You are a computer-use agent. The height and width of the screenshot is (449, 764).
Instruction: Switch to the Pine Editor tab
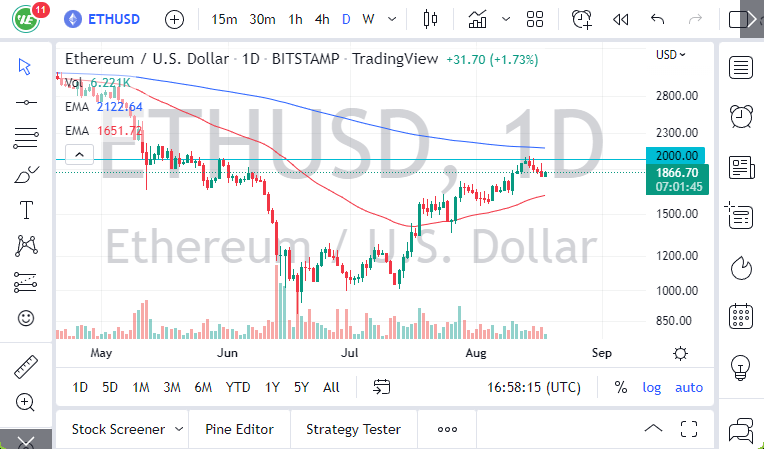pos(239,429)
